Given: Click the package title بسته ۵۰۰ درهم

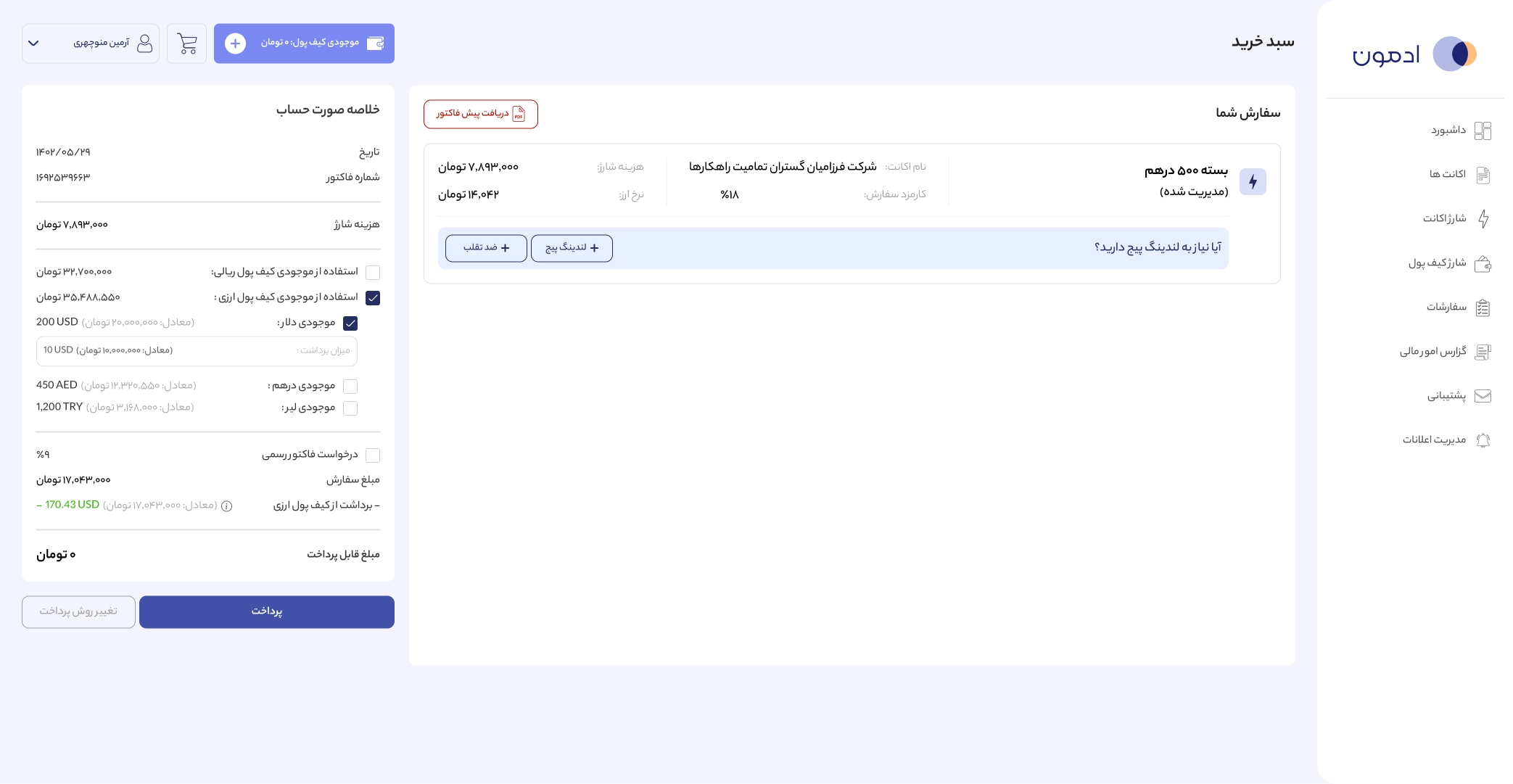Looking at the screenshot, I should tap(1186, 171).
